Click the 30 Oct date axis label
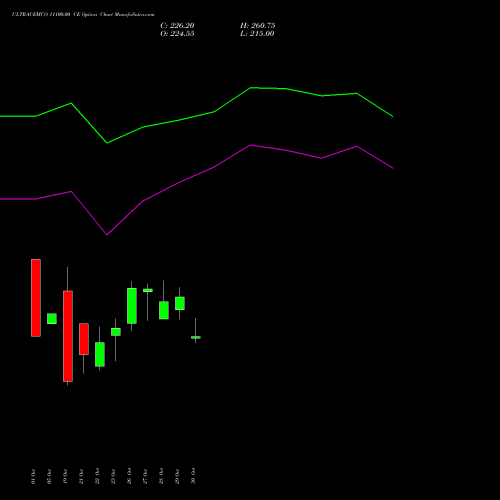 coord(193,476)
